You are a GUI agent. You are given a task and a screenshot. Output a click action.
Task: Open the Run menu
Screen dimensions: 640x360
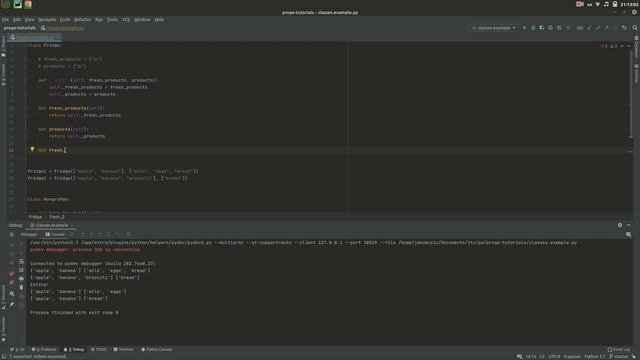(x=99, y=20)
